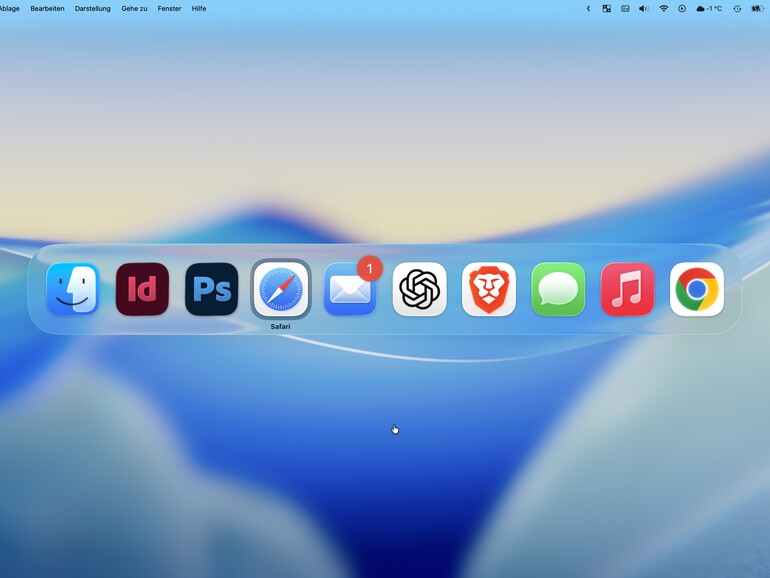Open the Fenster menu

pos(169,8)
